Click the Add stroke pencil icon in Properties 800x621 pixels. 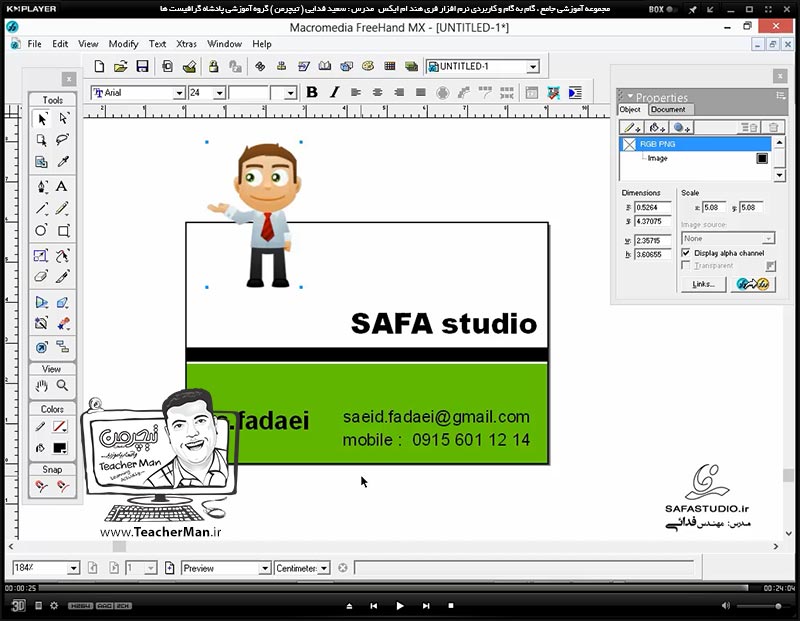(x=632, y=128)
